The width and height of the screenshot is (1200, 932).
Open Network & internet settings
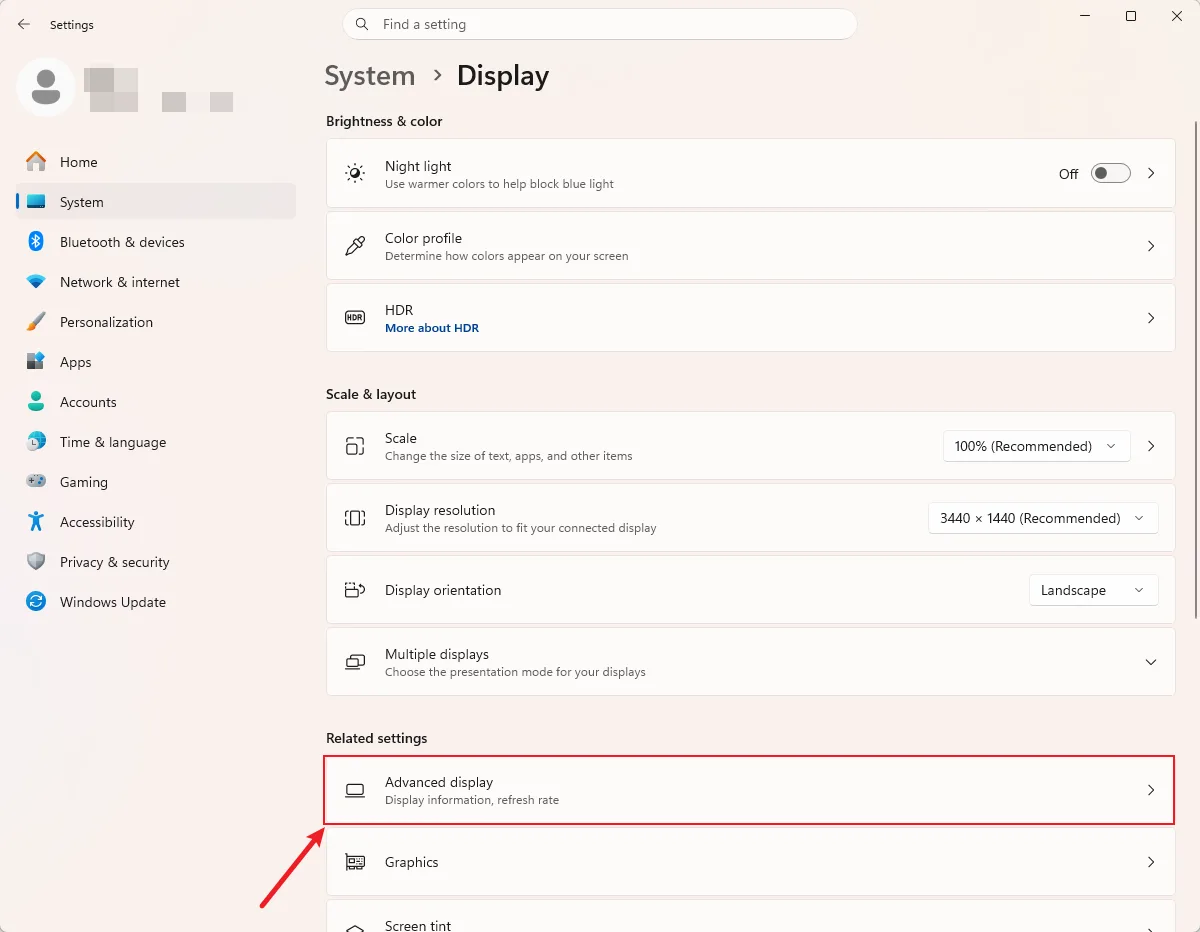(156, 282)
